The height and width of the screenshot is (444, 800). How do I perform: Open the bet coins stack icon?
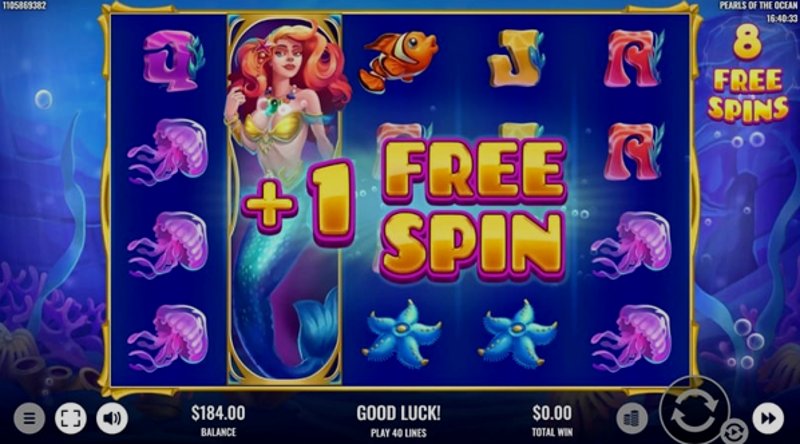click(632, 418)
